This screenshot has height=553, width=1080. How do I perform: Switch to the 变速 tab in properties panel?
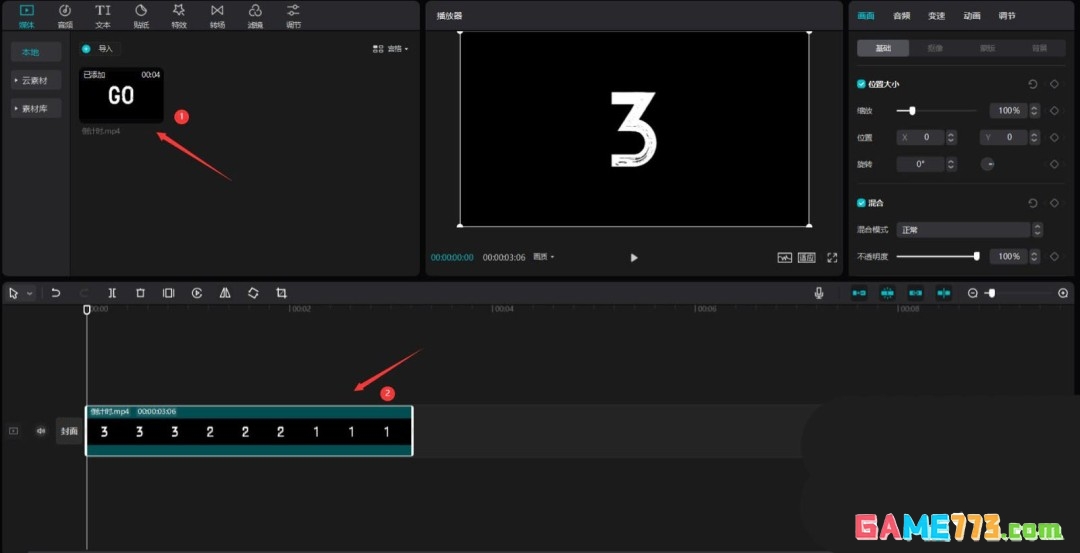(x=936, y=16)
